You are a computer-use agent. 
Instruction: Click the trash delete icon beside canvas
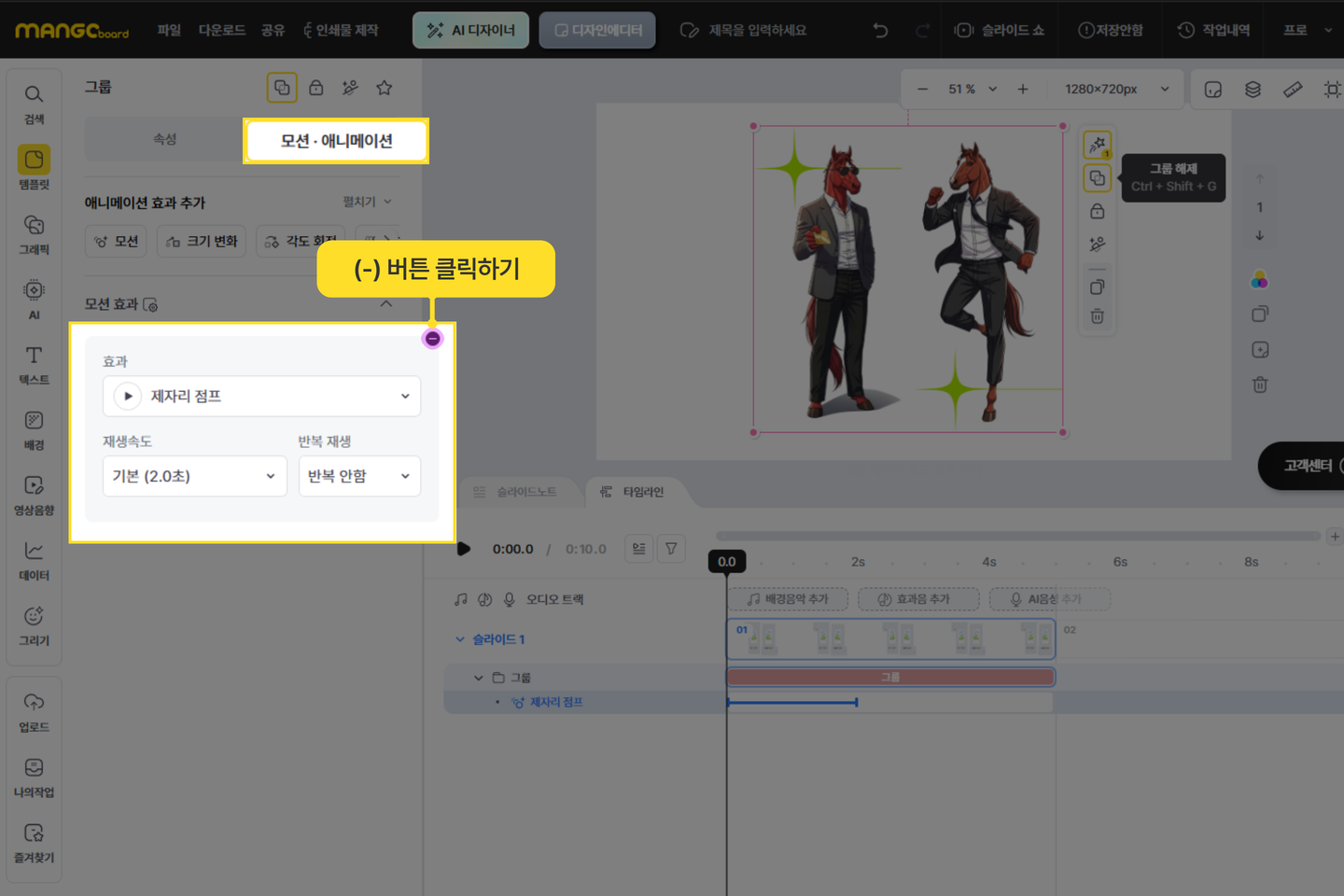[x=1097, y=316]
